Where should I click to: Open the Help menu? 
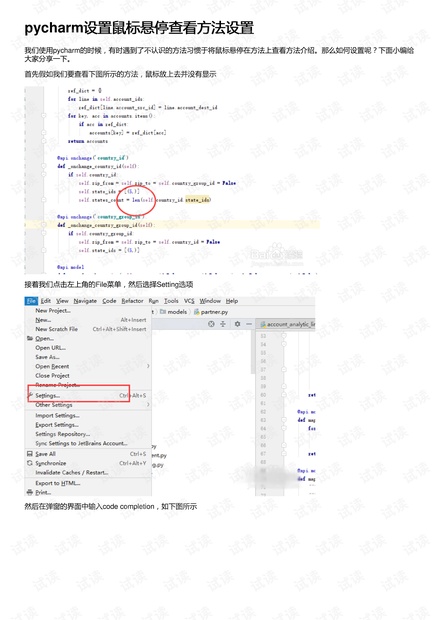point(232,301)
